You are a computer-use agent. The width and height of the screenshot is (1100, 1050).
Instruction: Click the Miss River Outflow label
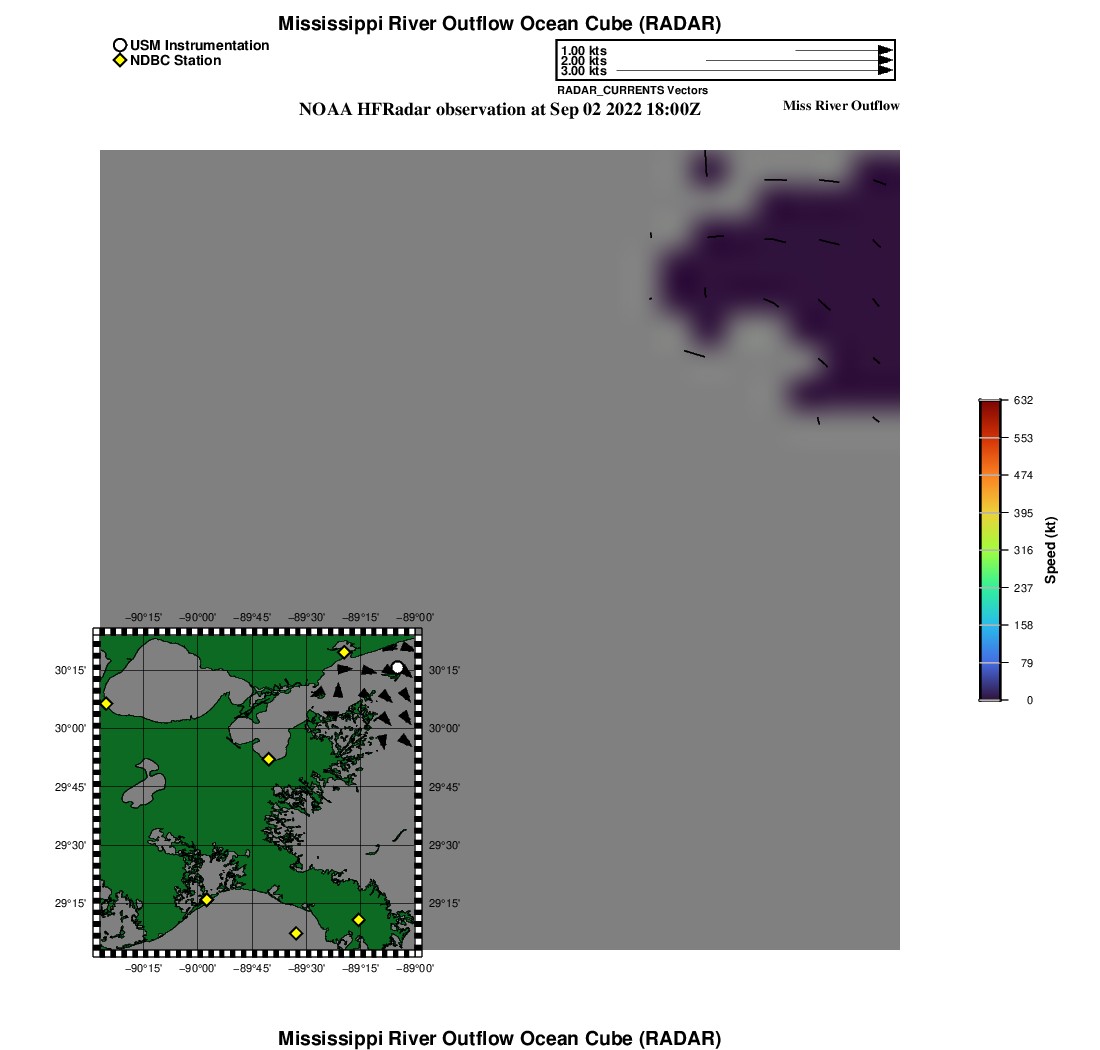pos(840,106)
